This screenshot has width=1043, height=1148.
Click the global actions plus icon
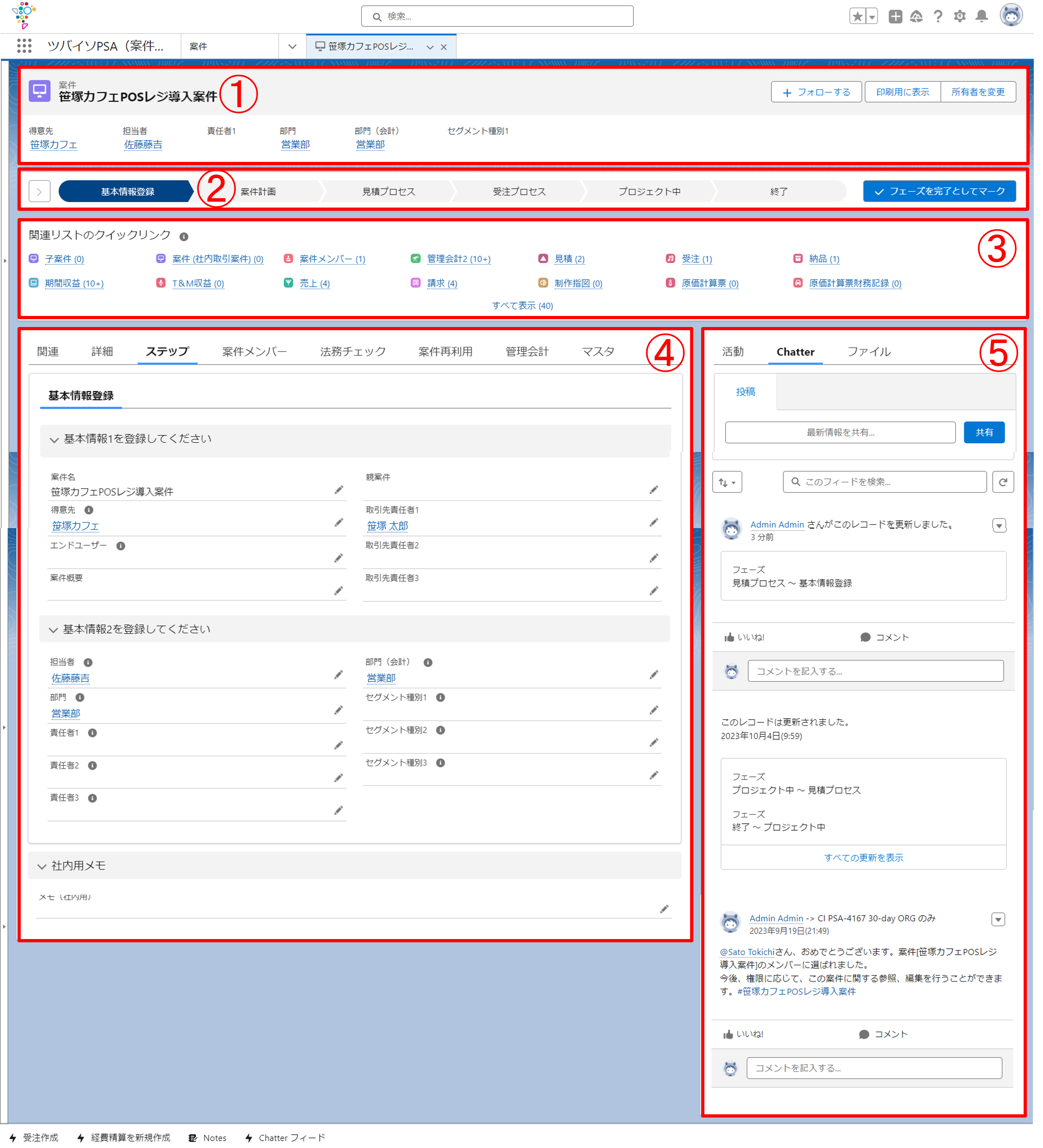point(895,17)
